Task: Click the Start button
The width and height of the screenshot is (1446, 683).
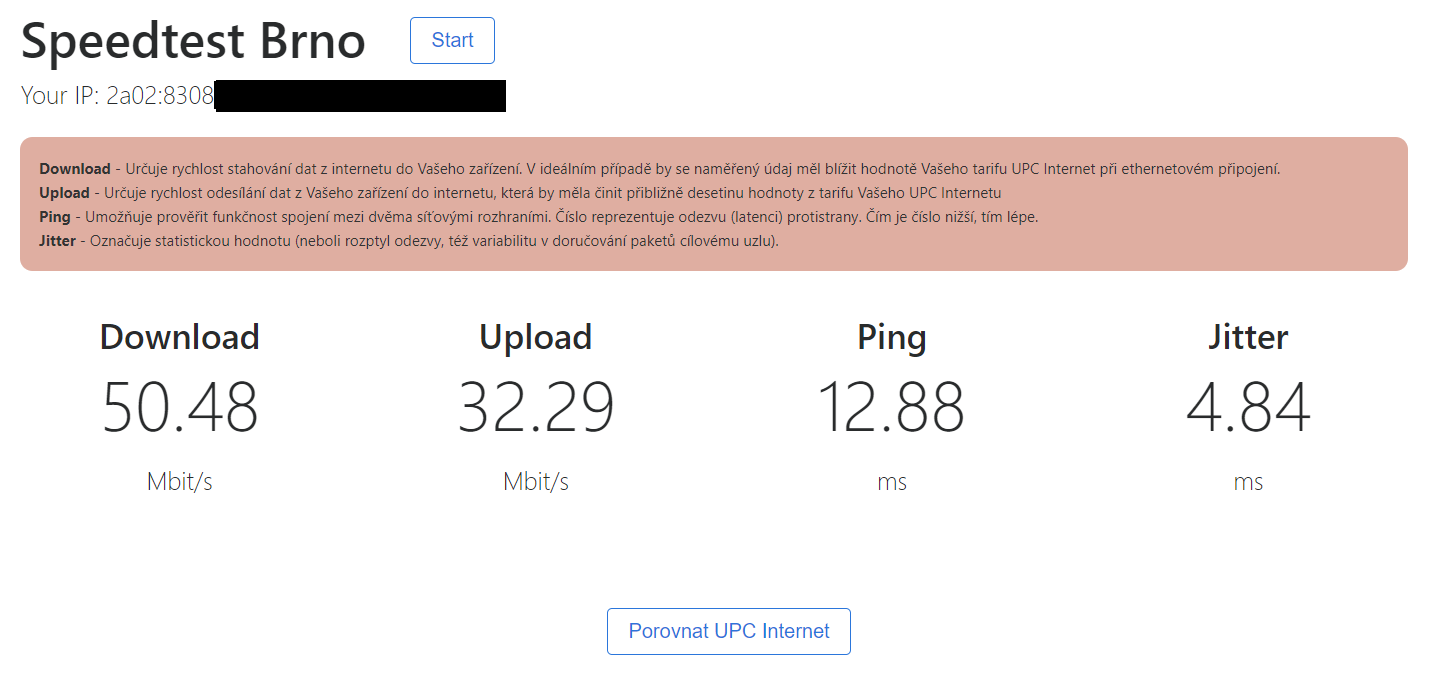Action: tap(452, 41)
